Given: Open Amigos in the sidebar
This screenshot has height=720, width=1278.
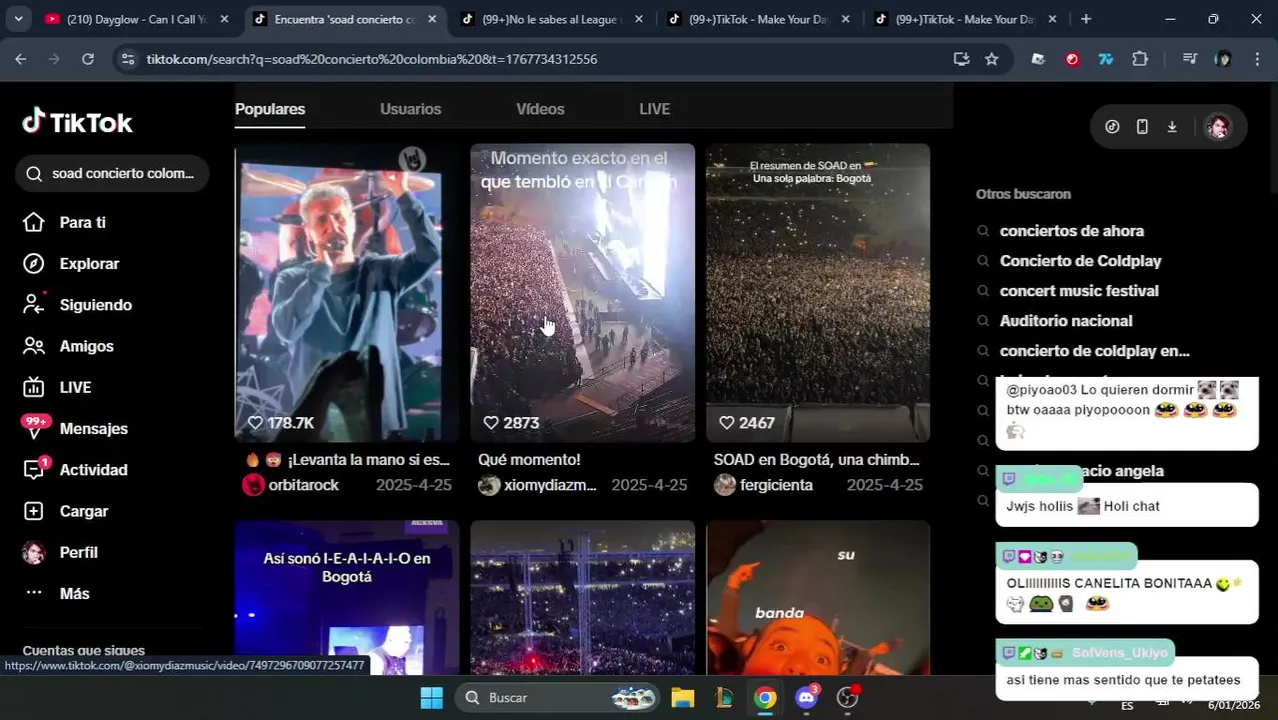Looking at the screenshot, I should 86,346.
